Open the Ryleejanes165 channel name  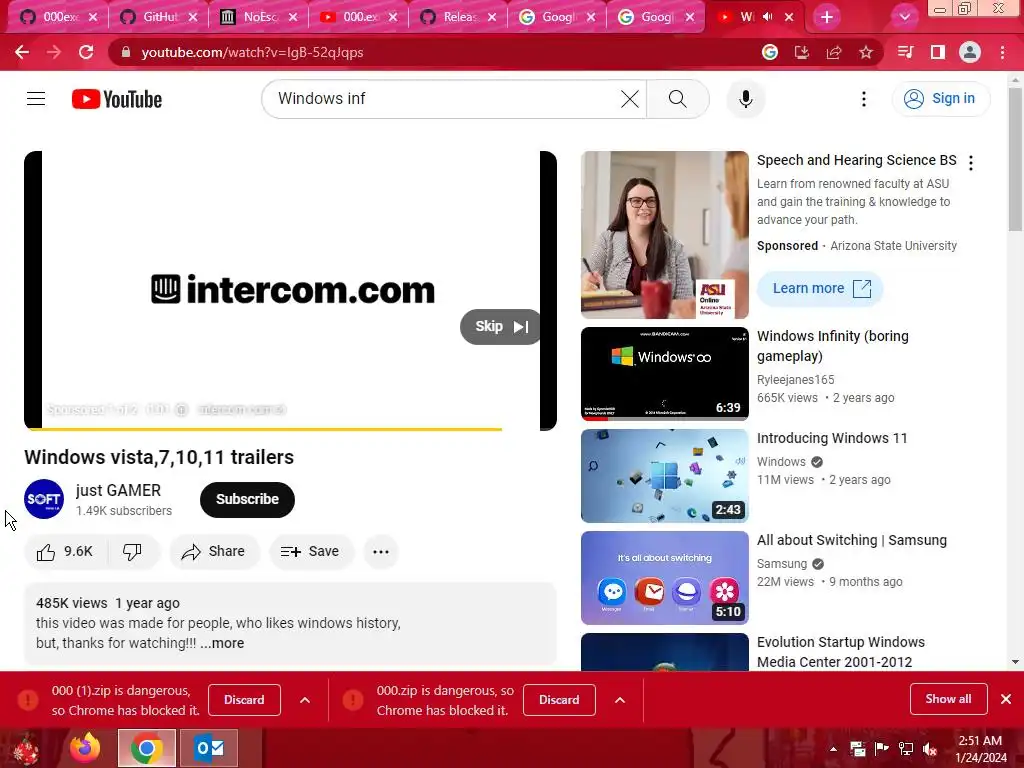[795, 380]
